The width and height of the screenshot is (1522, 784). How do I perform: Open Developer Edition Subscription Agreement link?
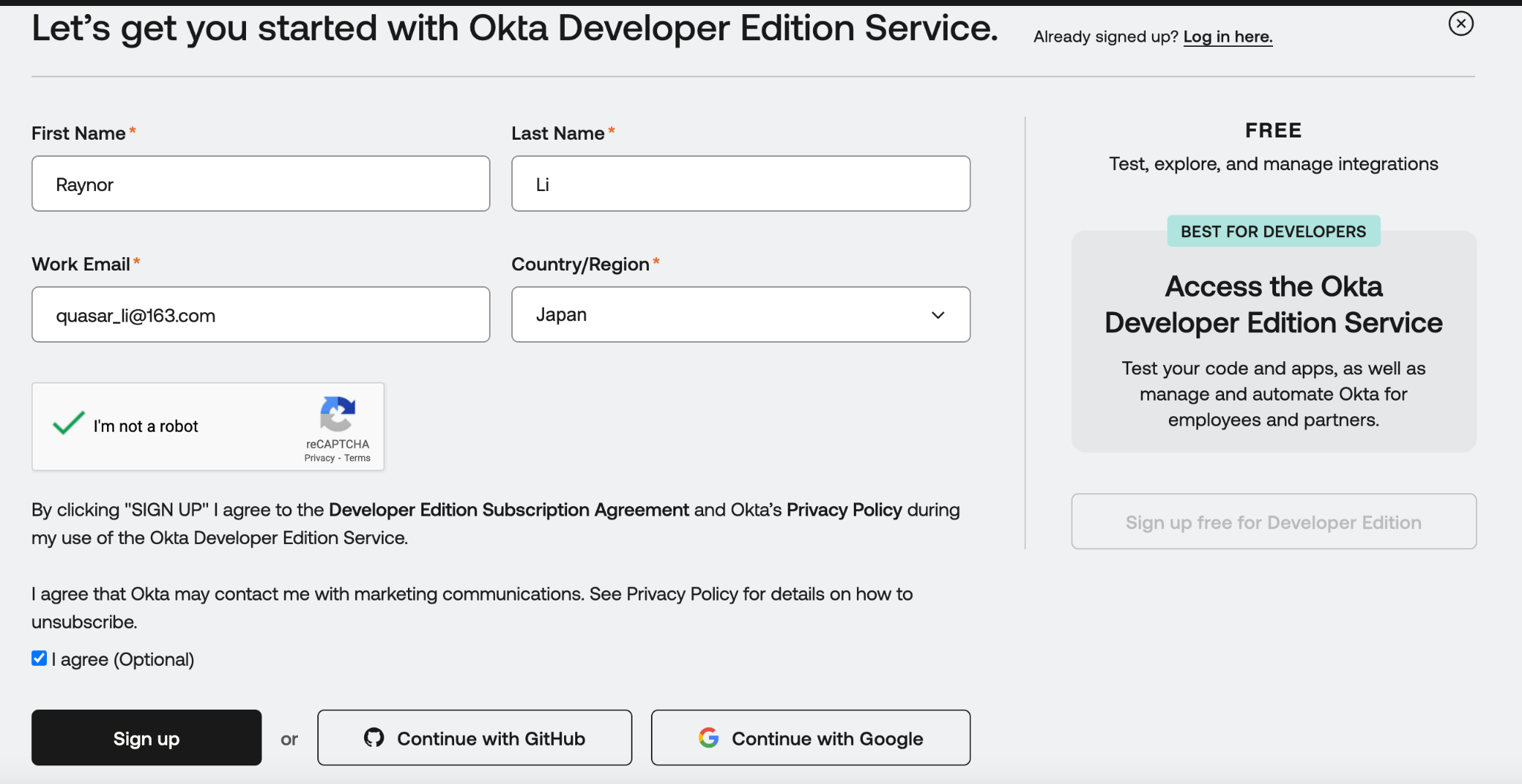point(509,510)
